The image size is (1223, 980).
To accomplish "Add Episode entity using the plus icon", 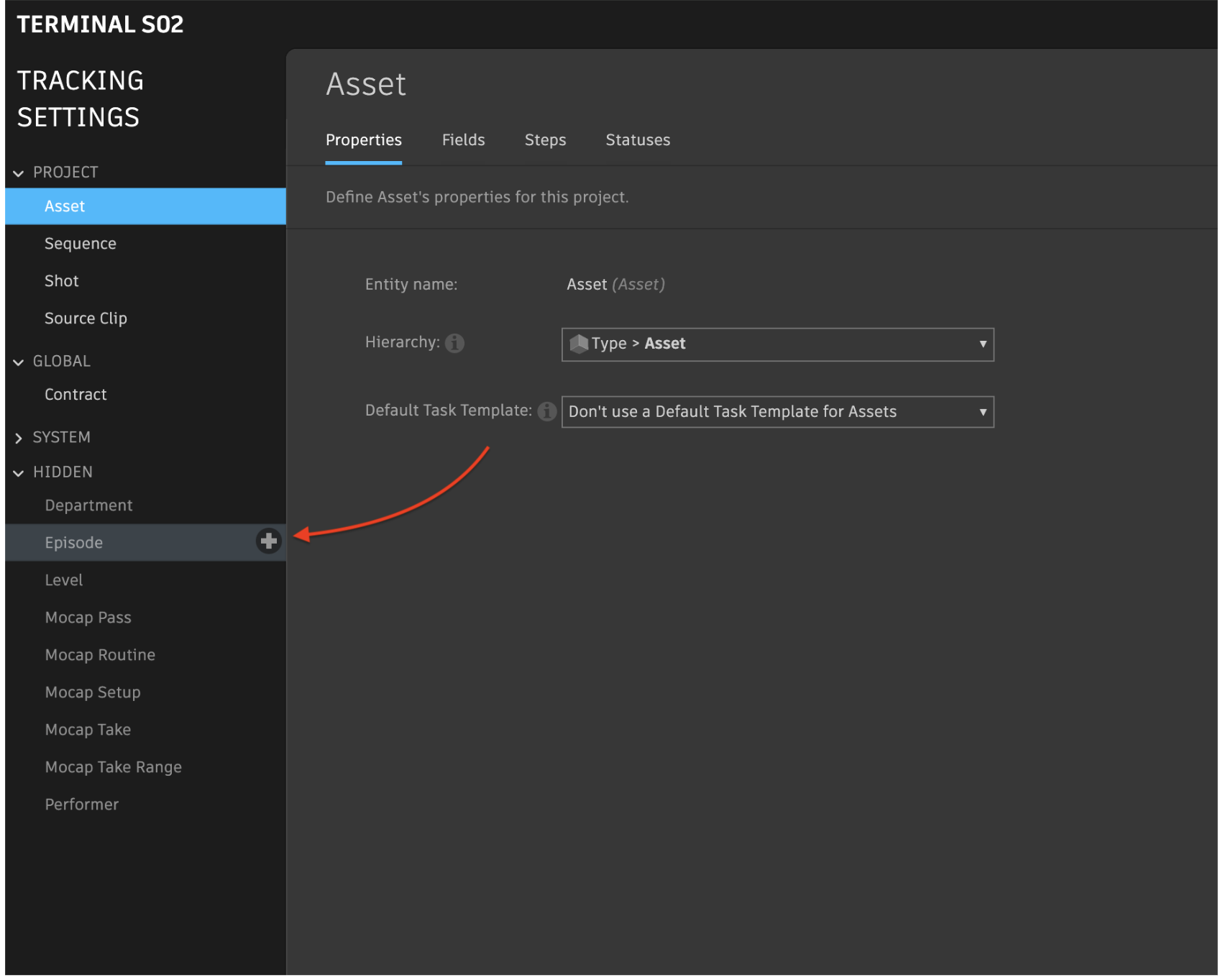I will pyautogui.click(x=268, y=542).
